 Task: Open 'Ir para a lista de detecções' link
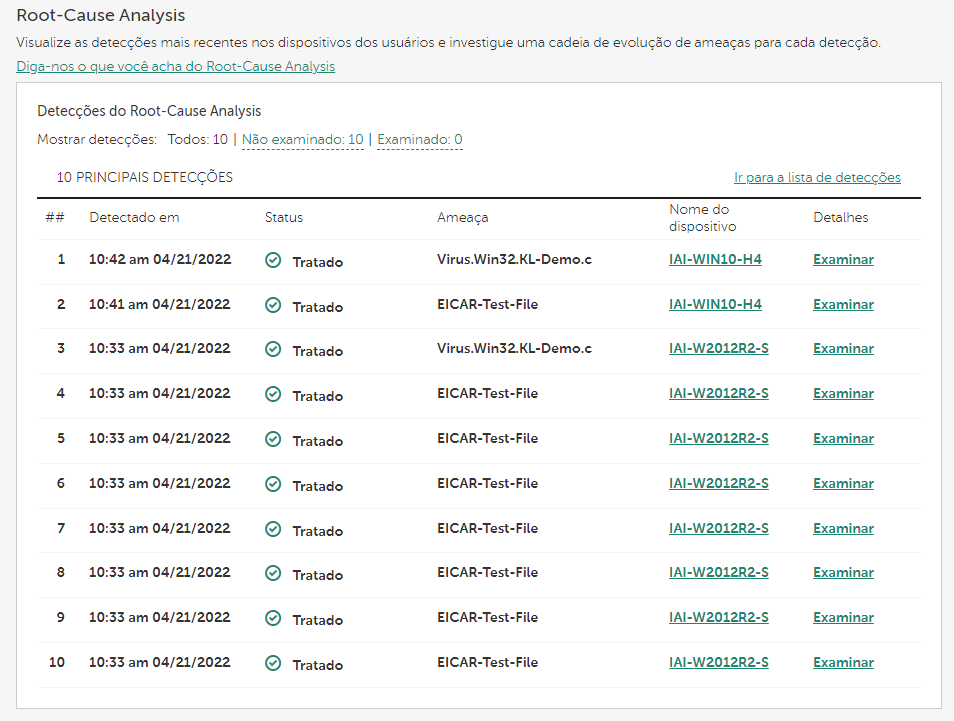[817, 178]
